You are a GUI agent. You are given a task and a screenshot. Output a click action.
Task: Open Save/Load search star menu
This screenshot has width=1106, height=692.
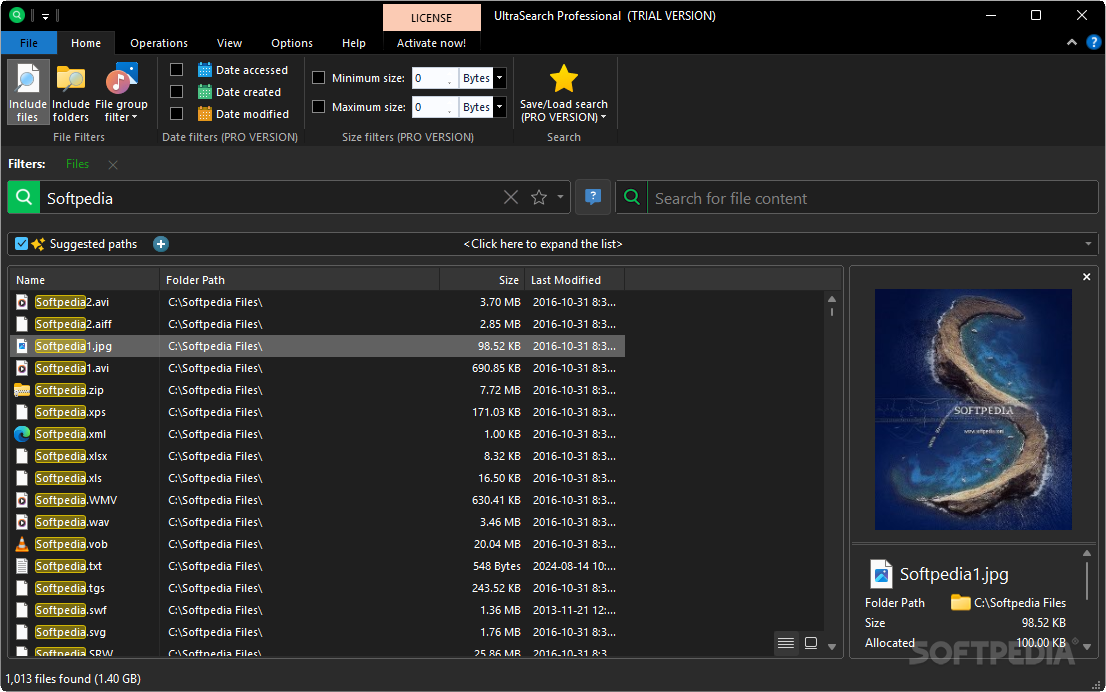tap(564, 92)
